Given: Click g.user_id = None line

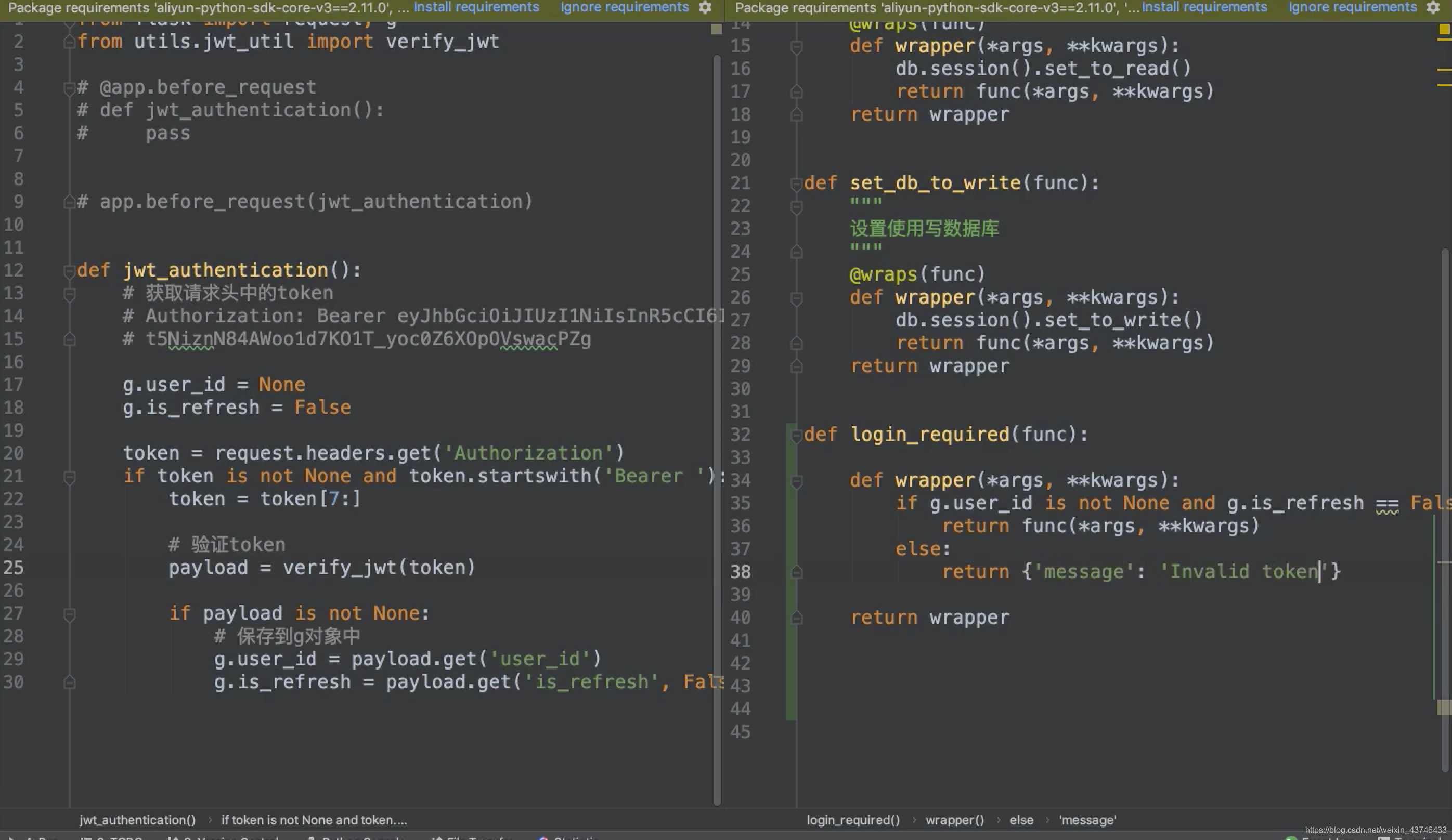Looking at the screenshot, I should (x=214, y=385).
